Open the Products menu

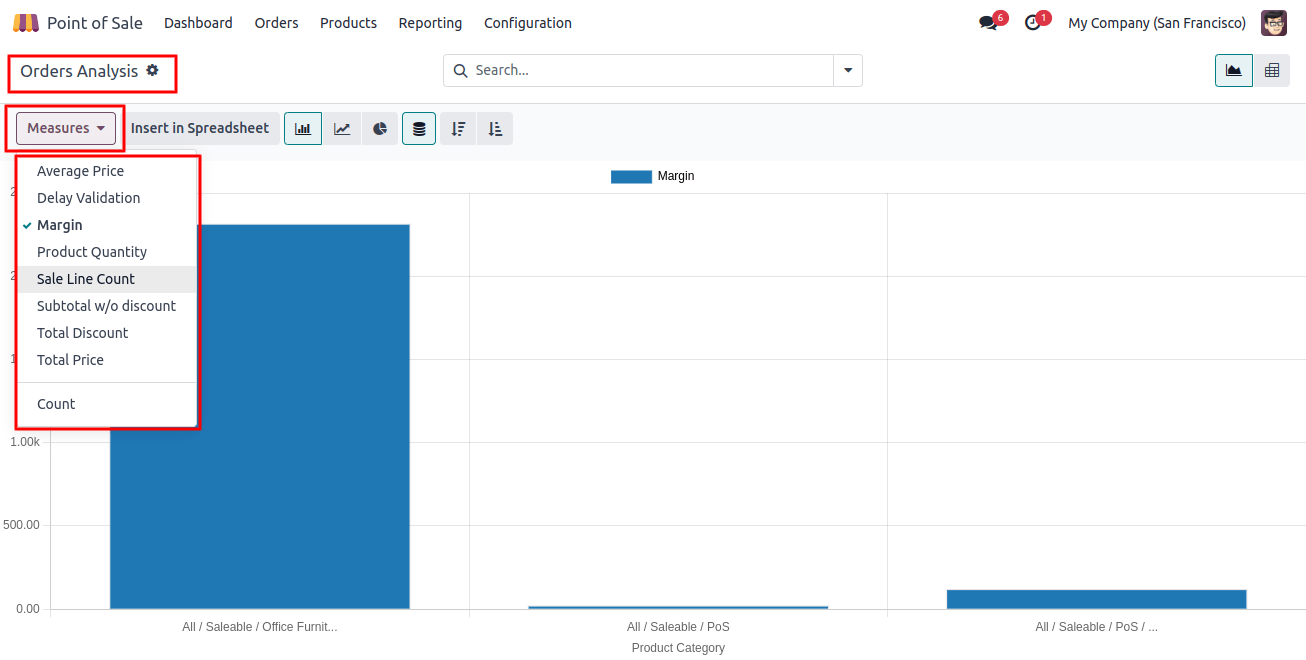pyautogui.click(x=348, y=23)
